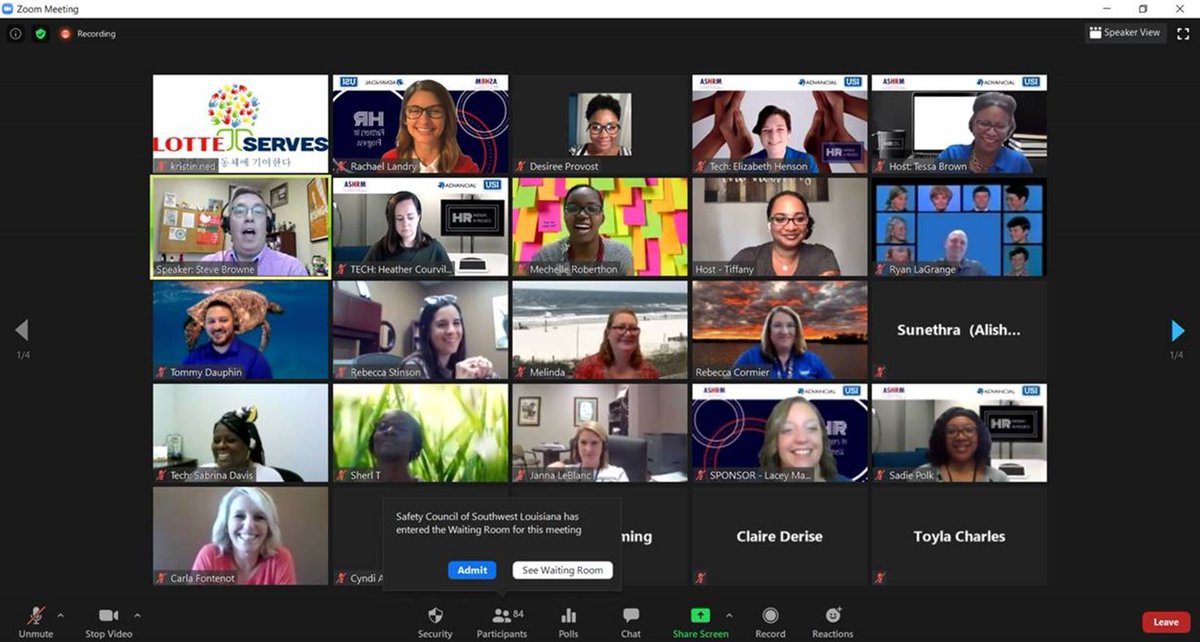This screenshot has width=1200, height=642.
Task: Select Rebecca Cormier's video tile
Action: (780, 330)
